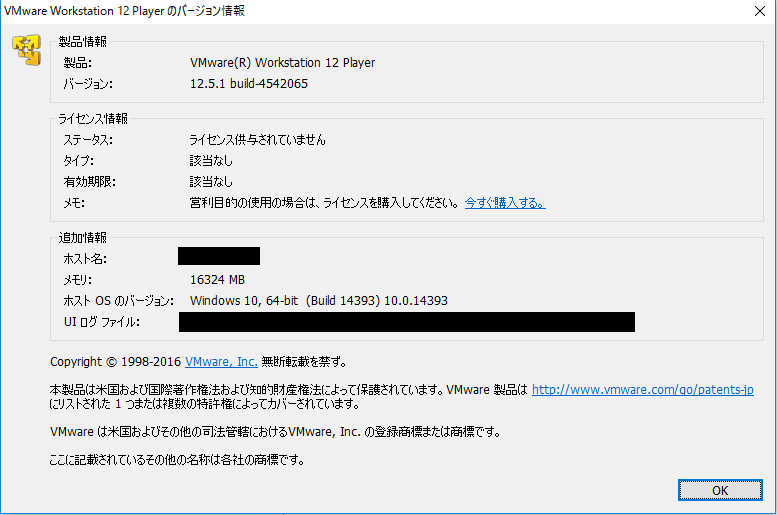This screenshot has width=777, height=515.
Task: Open the vmware.com patents-jp link
Action: [643, 390]
